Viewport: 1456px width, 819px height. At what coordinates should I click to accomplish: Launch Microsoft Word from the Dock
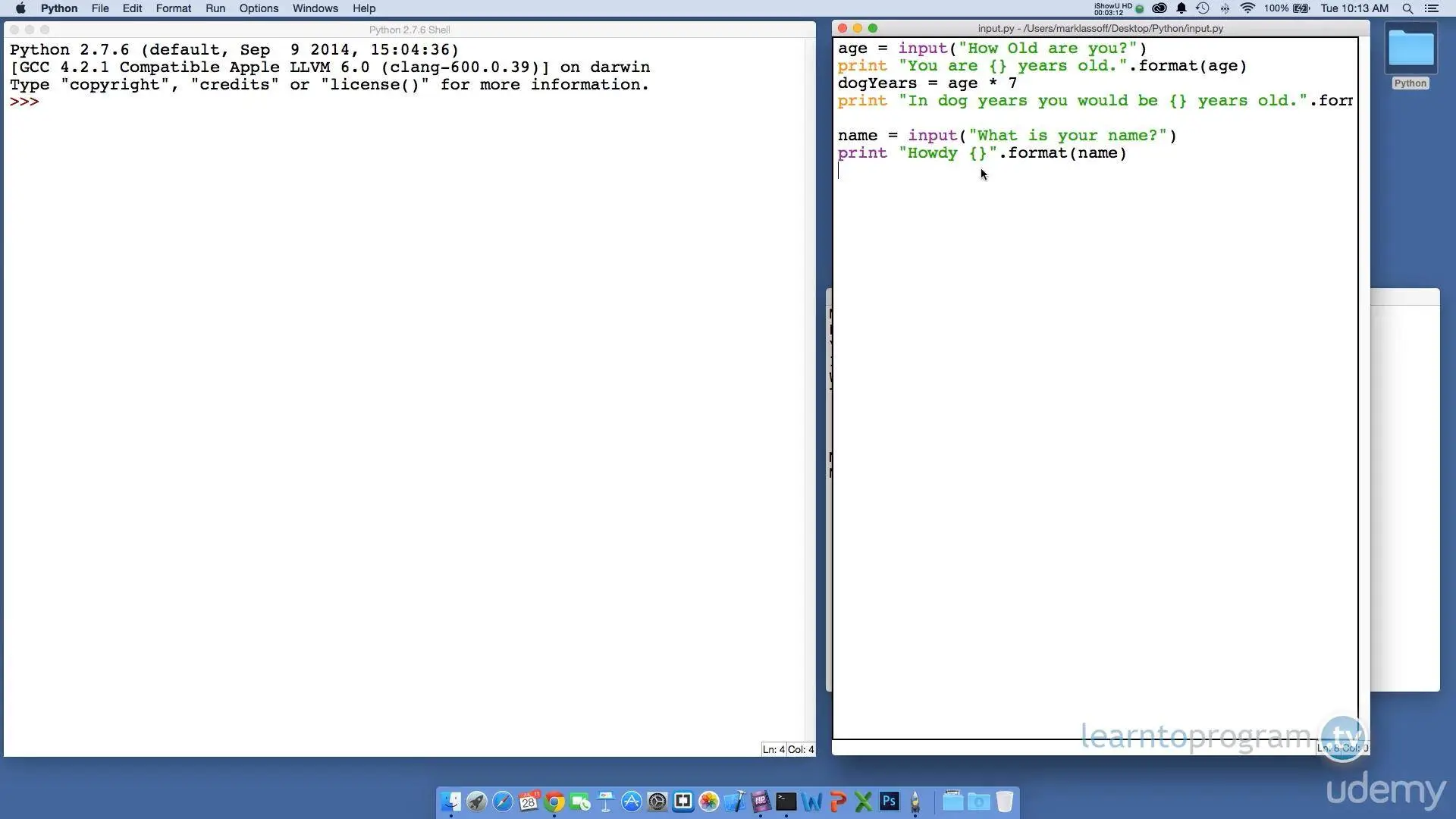(812, 802)
